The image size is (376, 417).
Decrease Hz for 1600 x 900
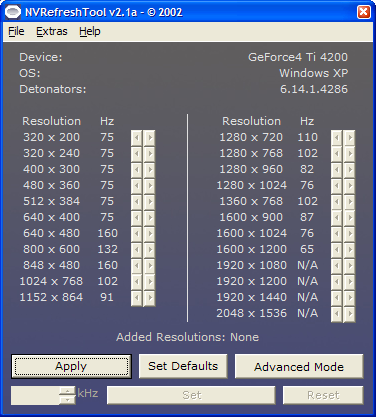tap(337, 218)
